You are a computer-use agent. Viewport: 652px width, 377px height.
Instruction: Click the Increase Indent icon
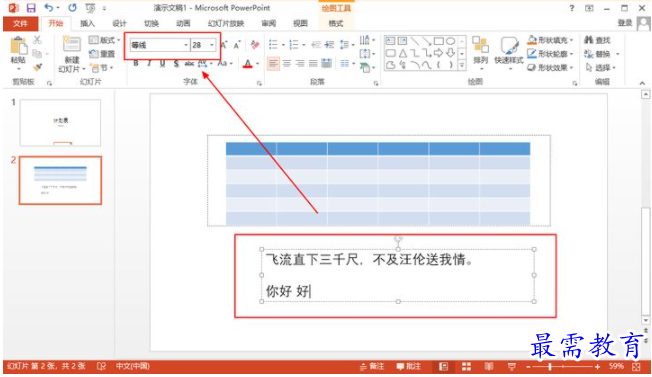click(329, 44)
